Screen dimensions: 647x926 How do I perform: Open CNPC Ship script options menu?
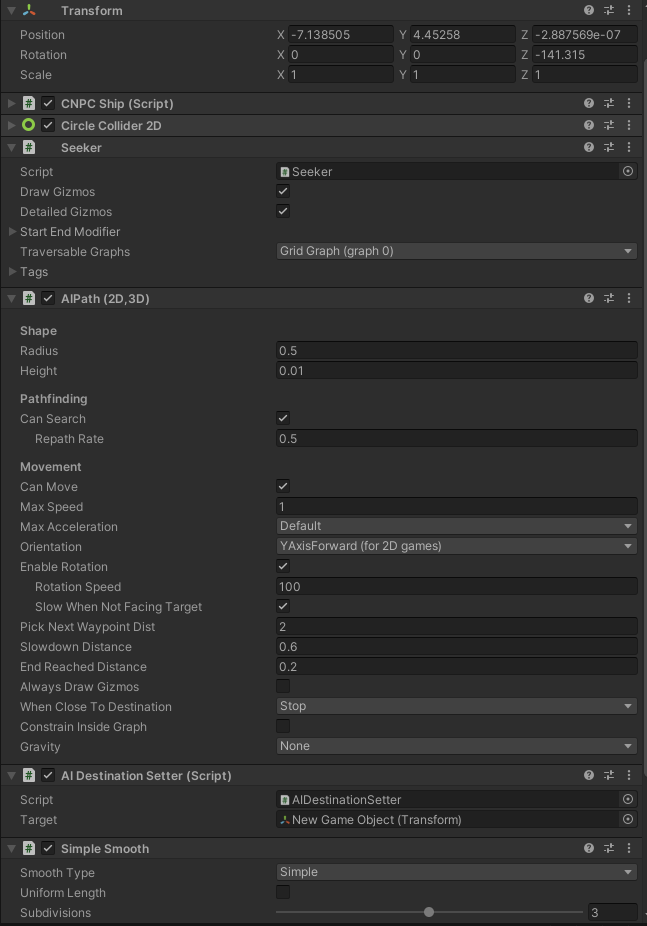click(628, 103)
